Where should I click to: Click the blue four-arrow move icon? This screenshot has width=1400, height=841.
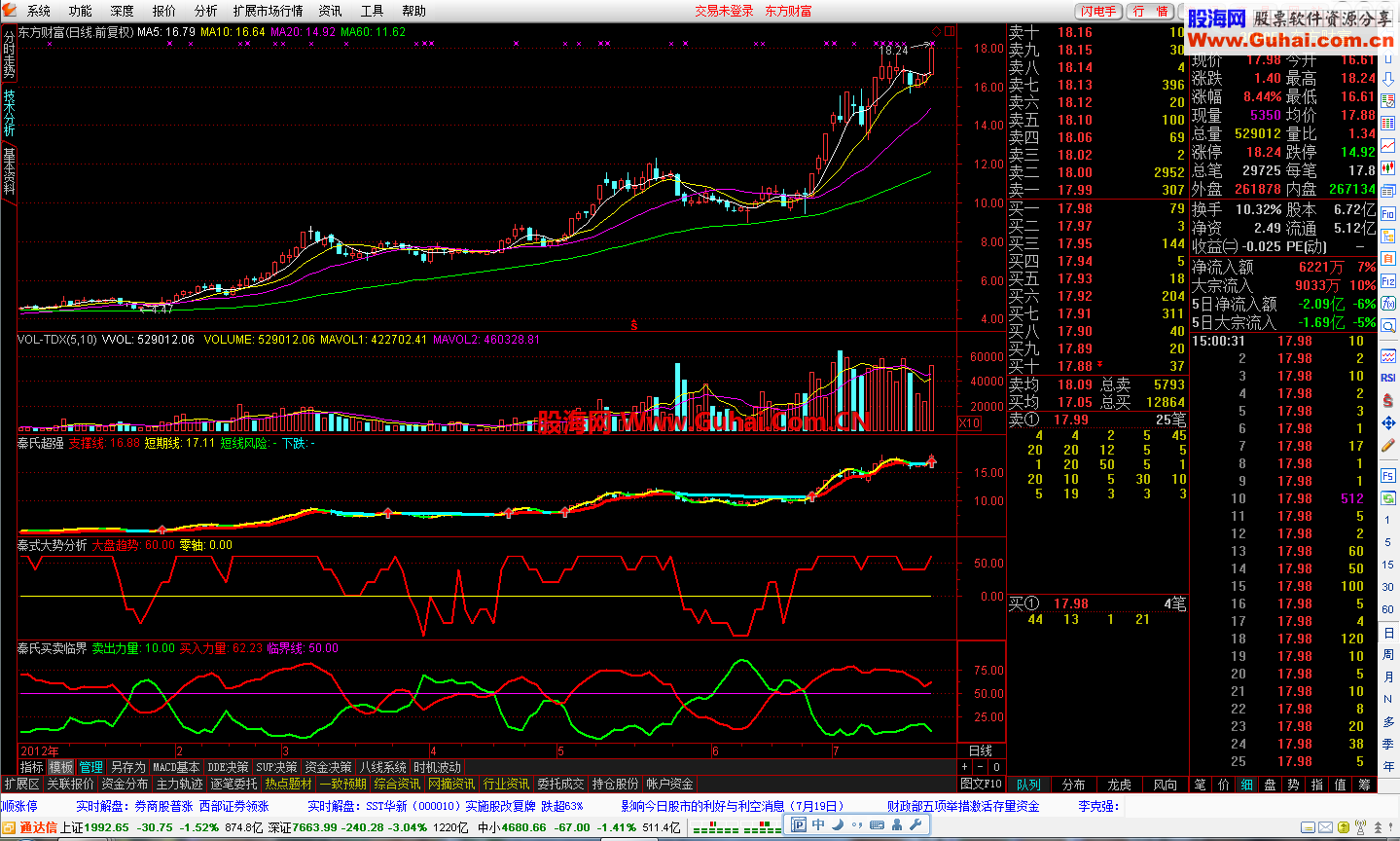coord(1388,423)
